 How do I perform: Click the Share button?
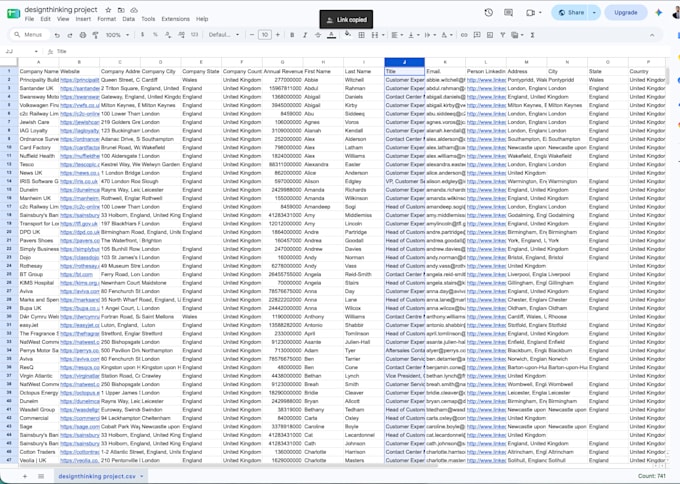(571, 13)
